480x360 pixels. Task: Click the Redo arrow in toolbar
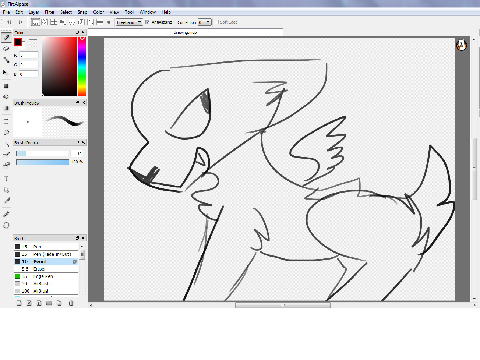pyautogui.click(x=20, y=22)
